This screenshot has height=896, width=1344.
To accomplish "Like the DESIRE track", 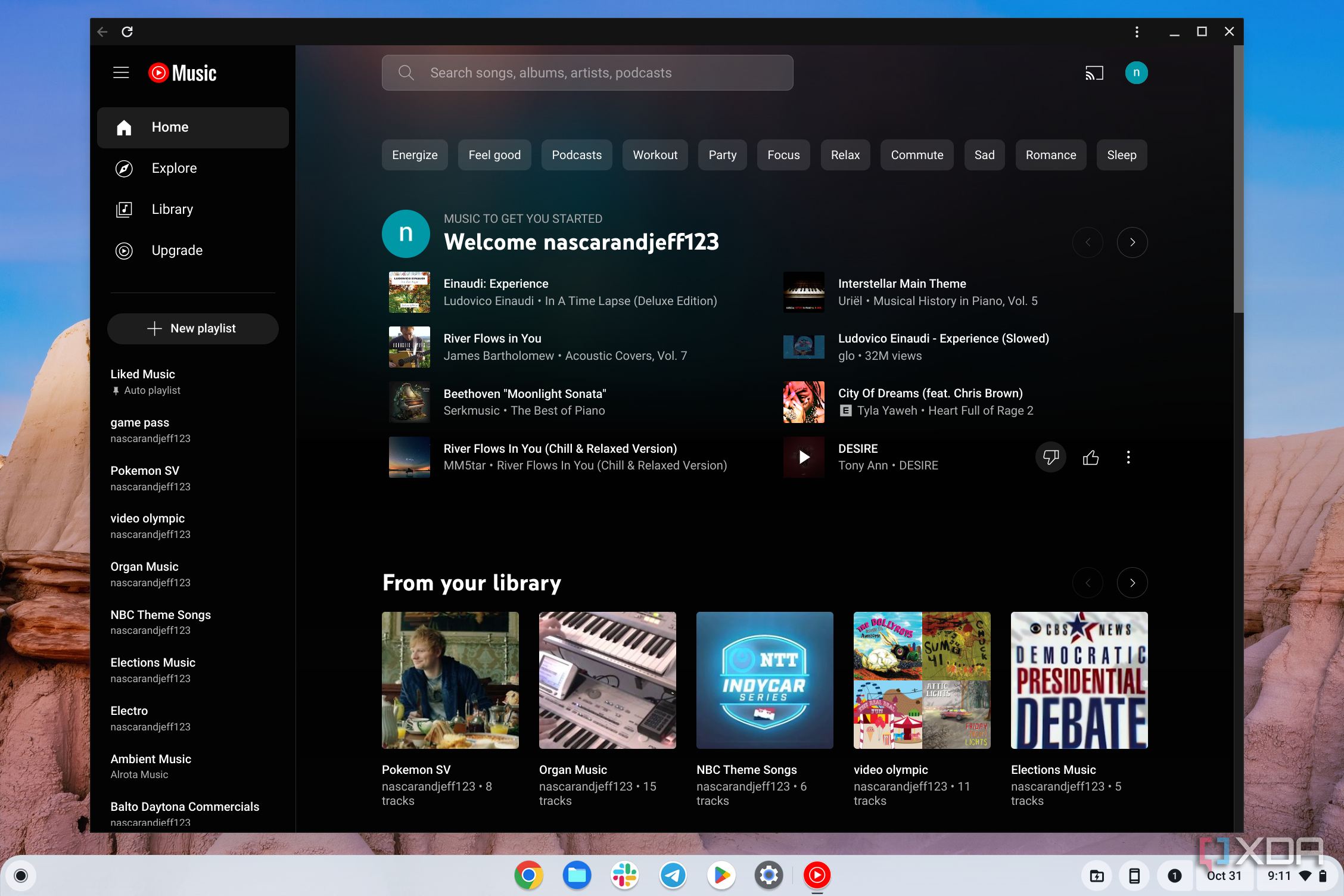I will pos(1090,457).
